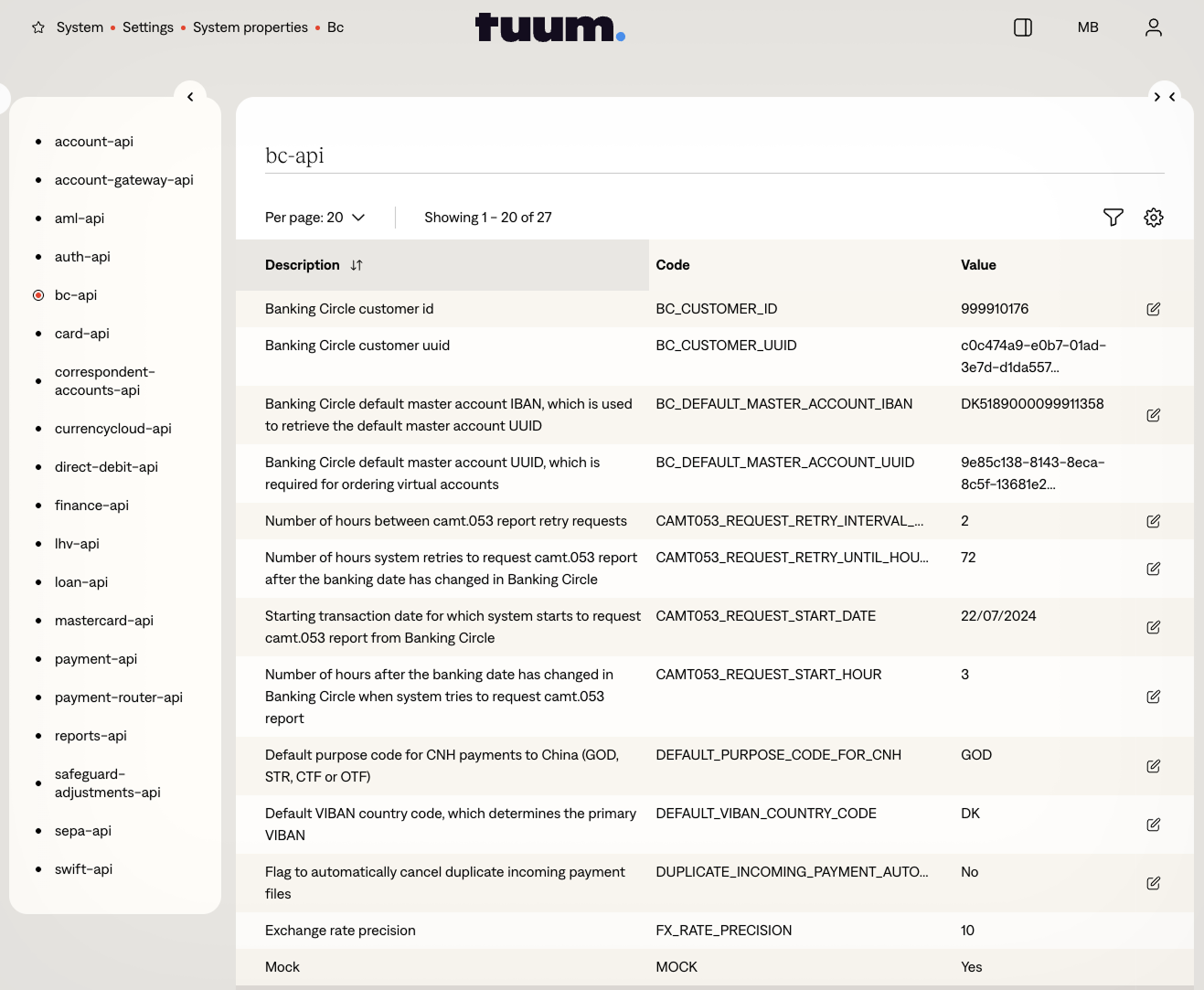Select the bc-api radio item
This screenshot has height=990, width=1204.
pos(38,295)
